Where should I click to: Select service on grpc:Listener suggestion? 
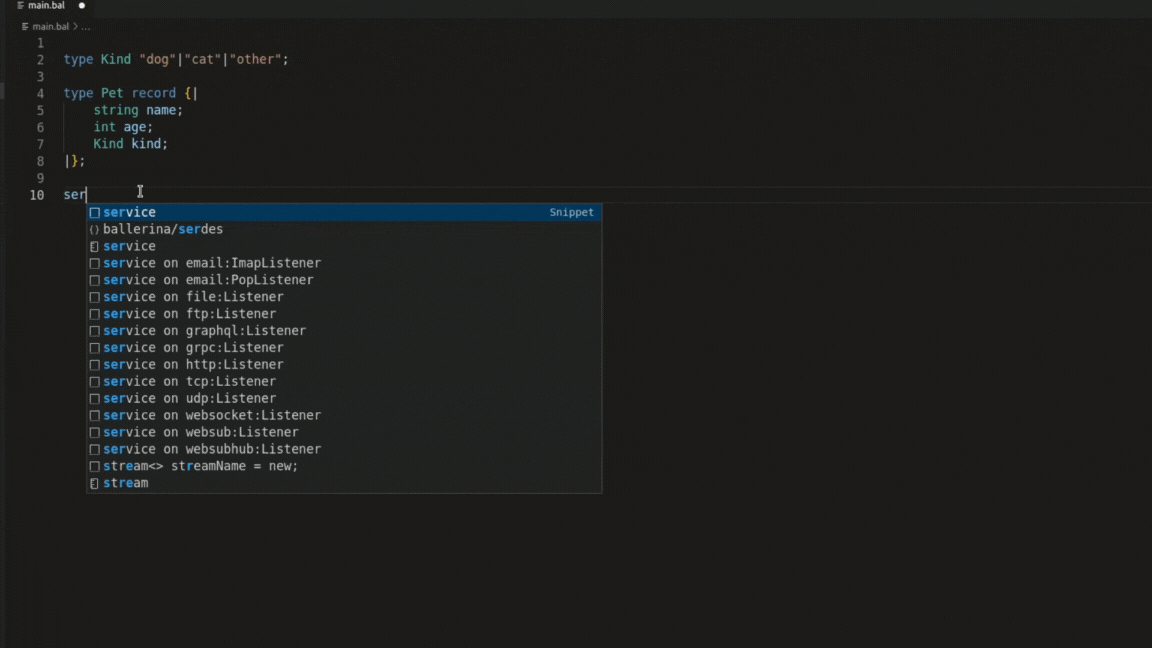[344, 348]
